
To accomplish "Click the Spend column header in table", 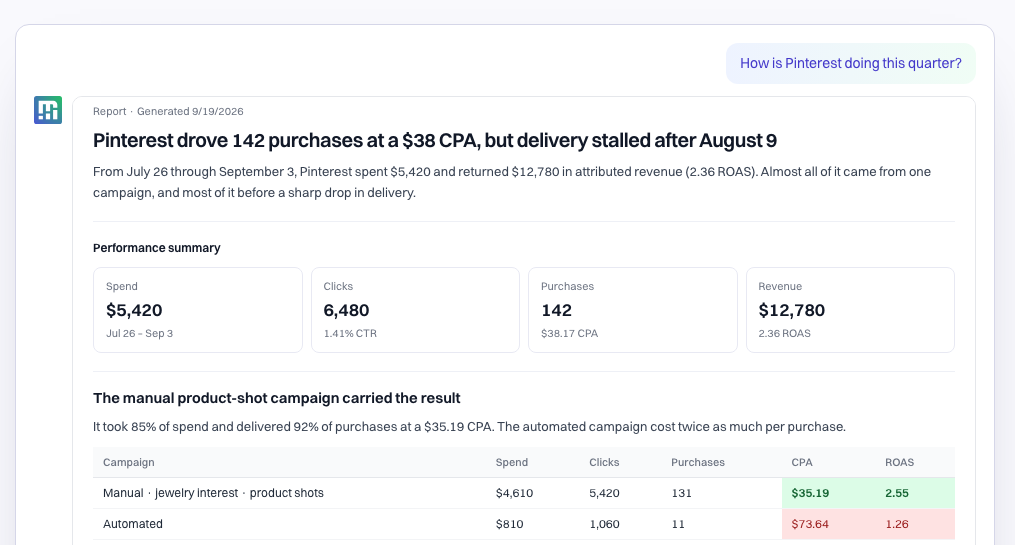I will [x=512, y=462].
